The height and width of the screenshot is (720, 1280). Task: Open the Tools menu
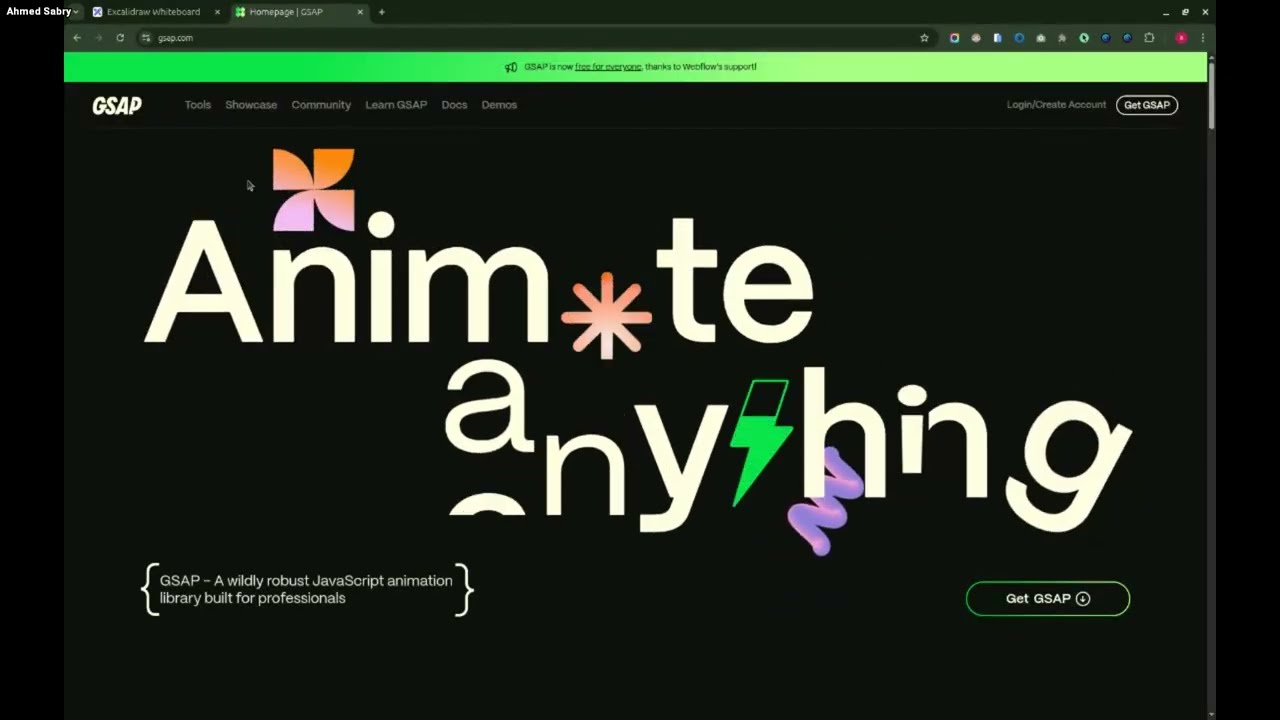(198, 105)
